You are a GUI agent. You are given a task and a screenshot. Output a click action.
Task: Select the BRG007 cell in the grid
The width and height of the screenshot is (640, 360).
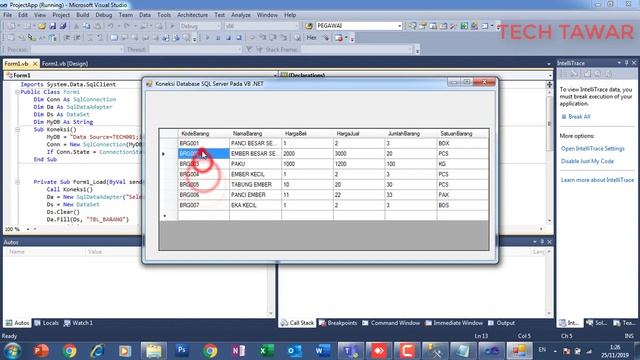point(204,205)
